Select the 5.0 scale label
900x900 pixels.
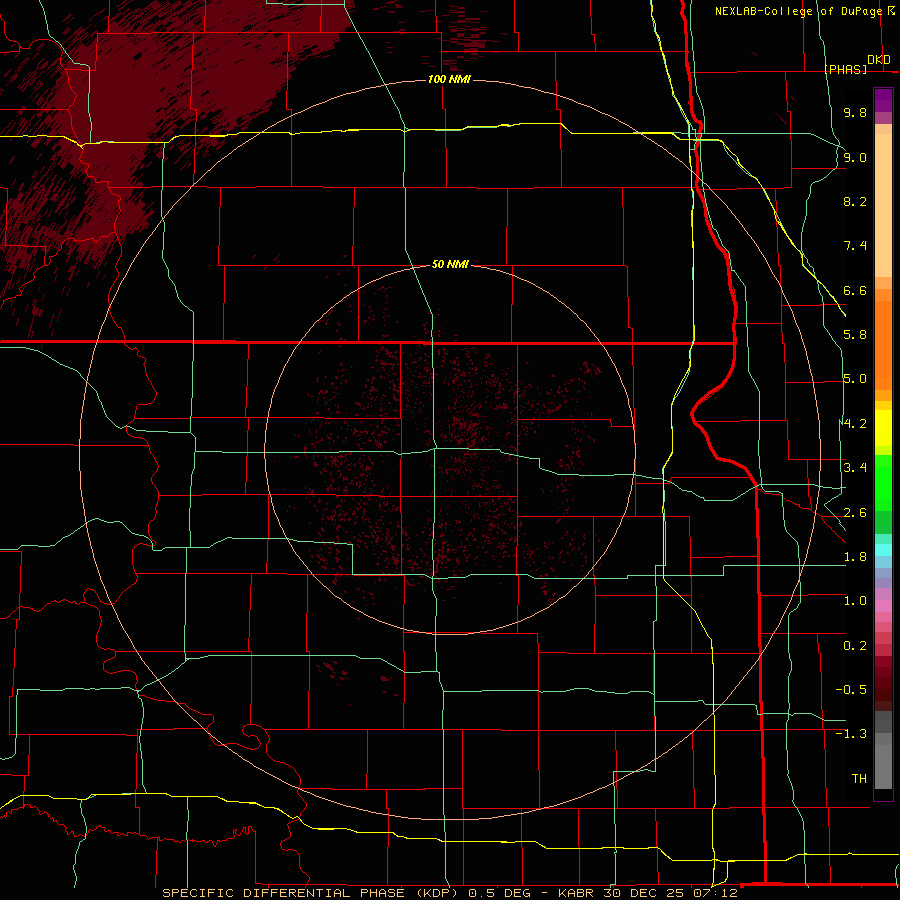click(x=855, y=379)
